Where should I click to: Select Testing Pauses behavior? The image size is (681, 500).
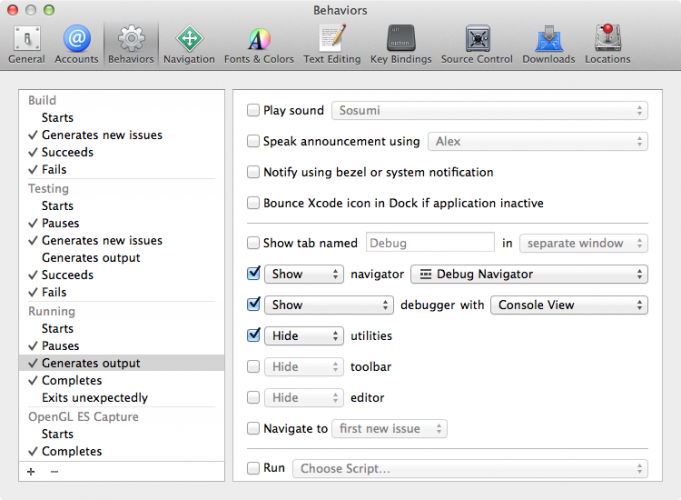[x=122, y=223]
